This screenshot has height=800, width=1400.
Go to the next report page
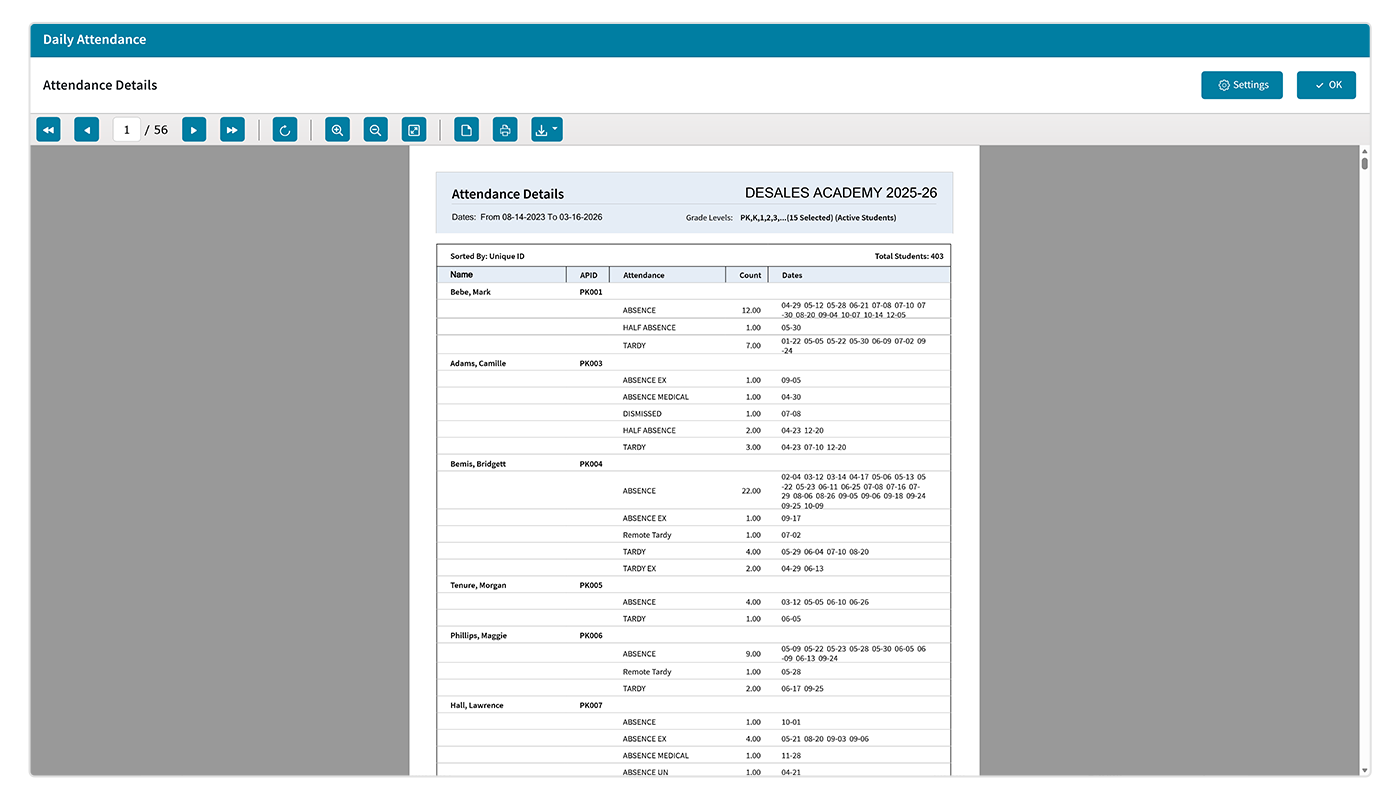tap(194, 129)
